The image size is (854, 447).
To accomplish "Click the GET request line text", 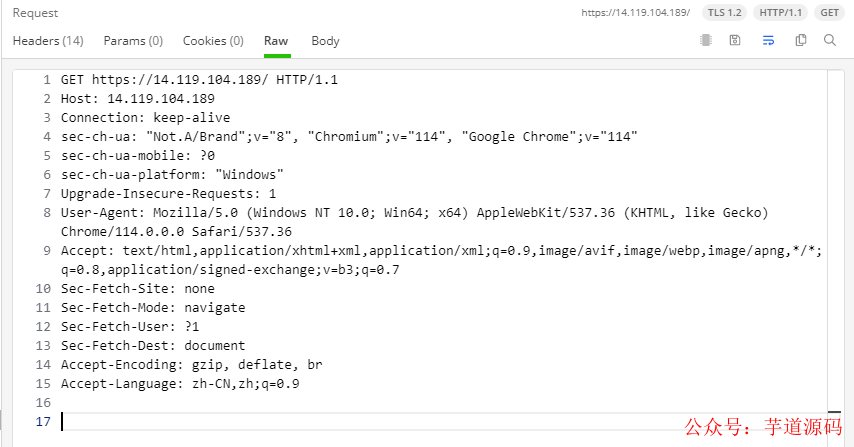I will pyautogui.click(x=199, y=79).
